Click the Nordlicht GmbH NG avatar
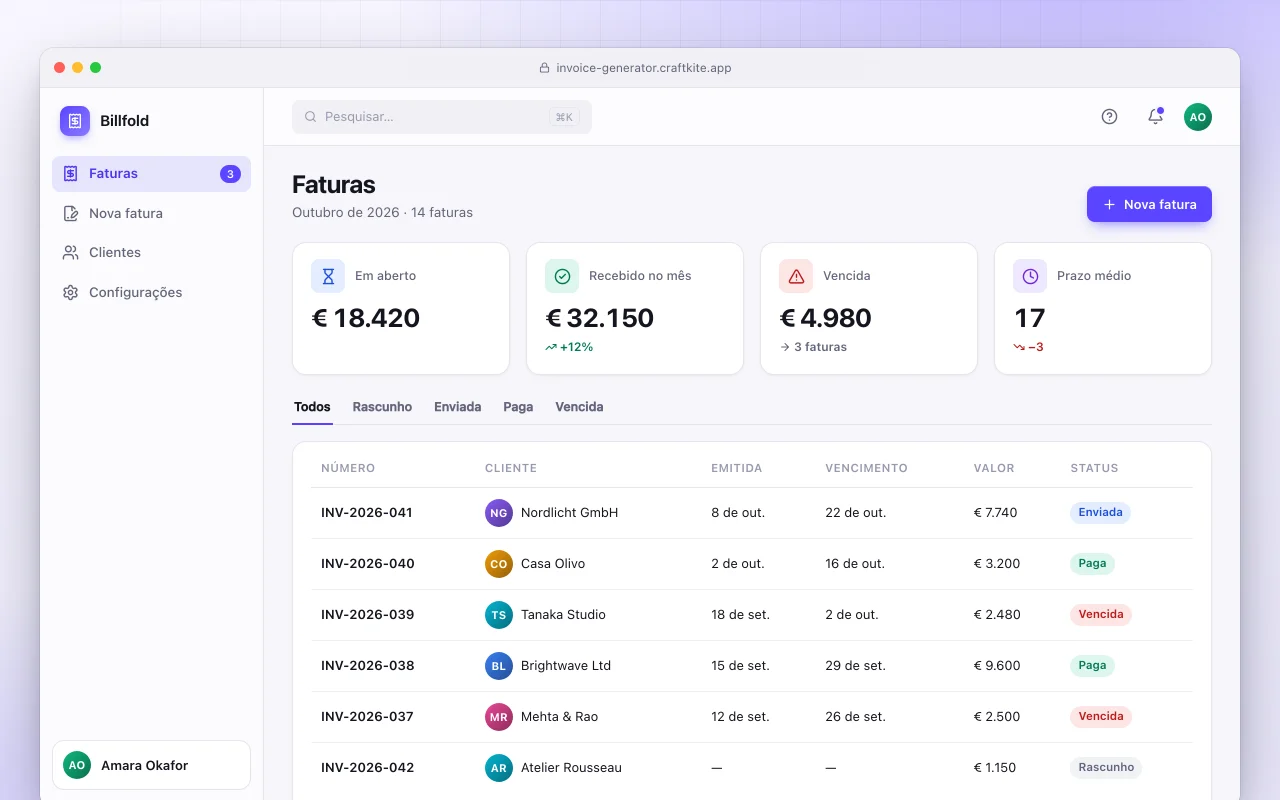This screenshot has width=1280, height=800. click(499, 513)
